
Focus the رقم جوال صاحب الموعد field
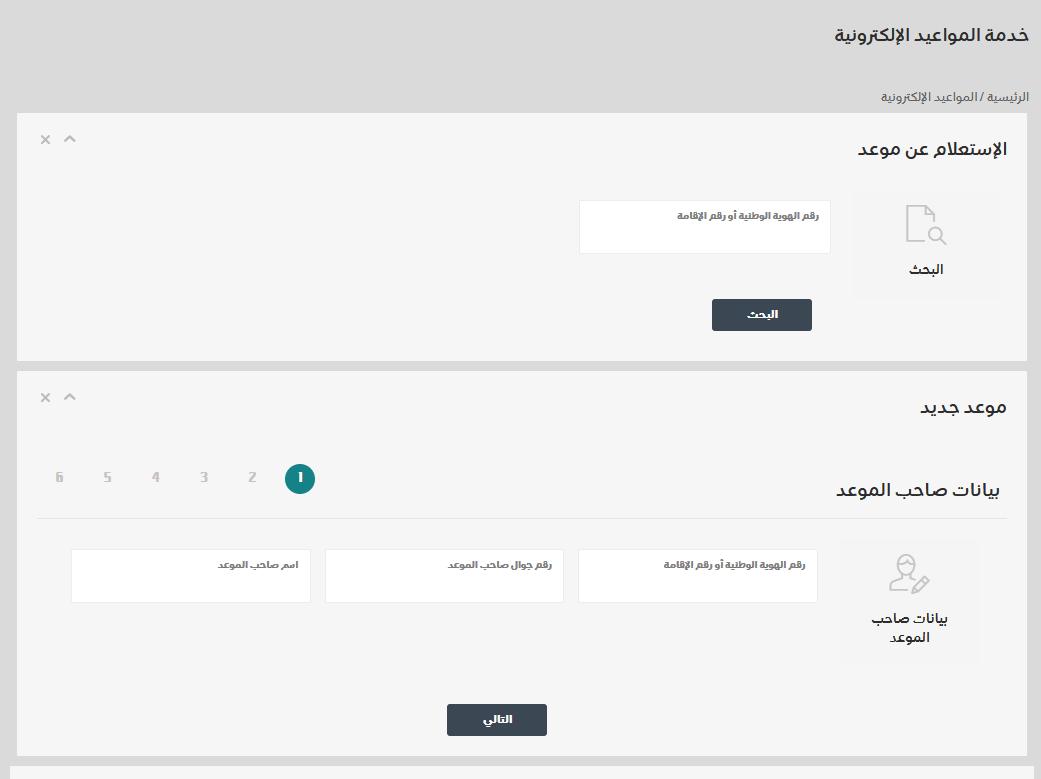click(x=444, y=577)
